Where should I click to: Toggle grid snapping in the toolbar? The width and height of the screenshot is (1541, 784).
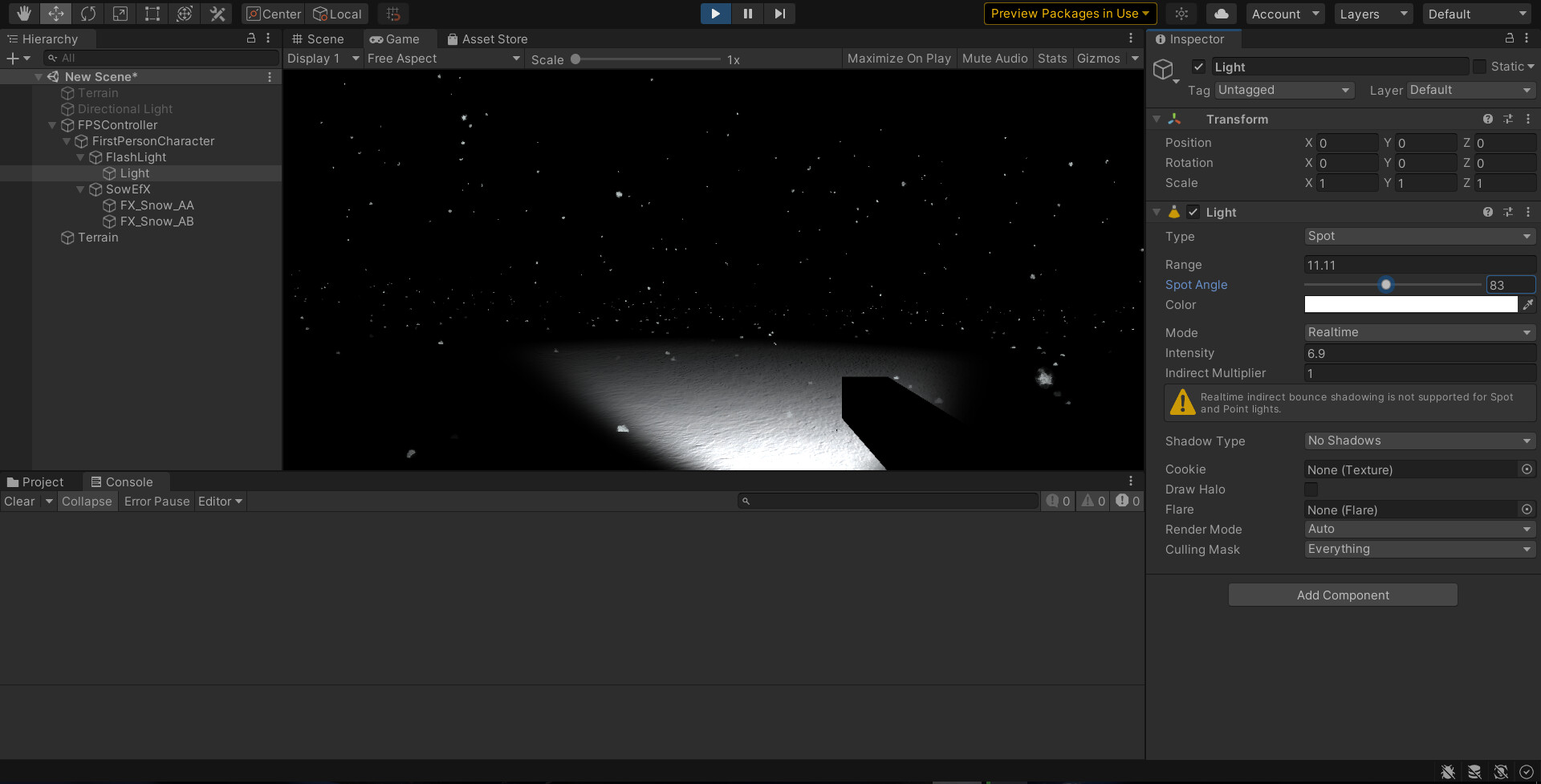[392, 14]
